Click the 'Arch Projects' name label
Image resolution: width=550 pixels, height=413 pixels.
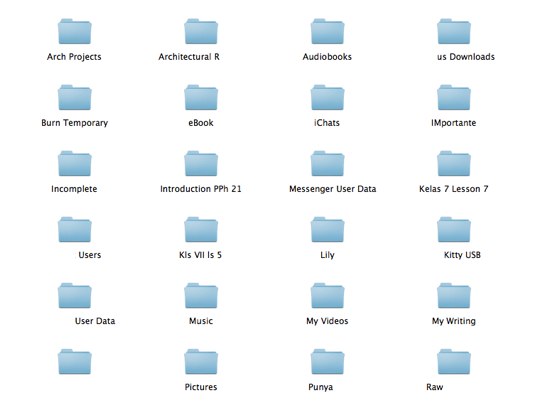(x=74, y=57)
